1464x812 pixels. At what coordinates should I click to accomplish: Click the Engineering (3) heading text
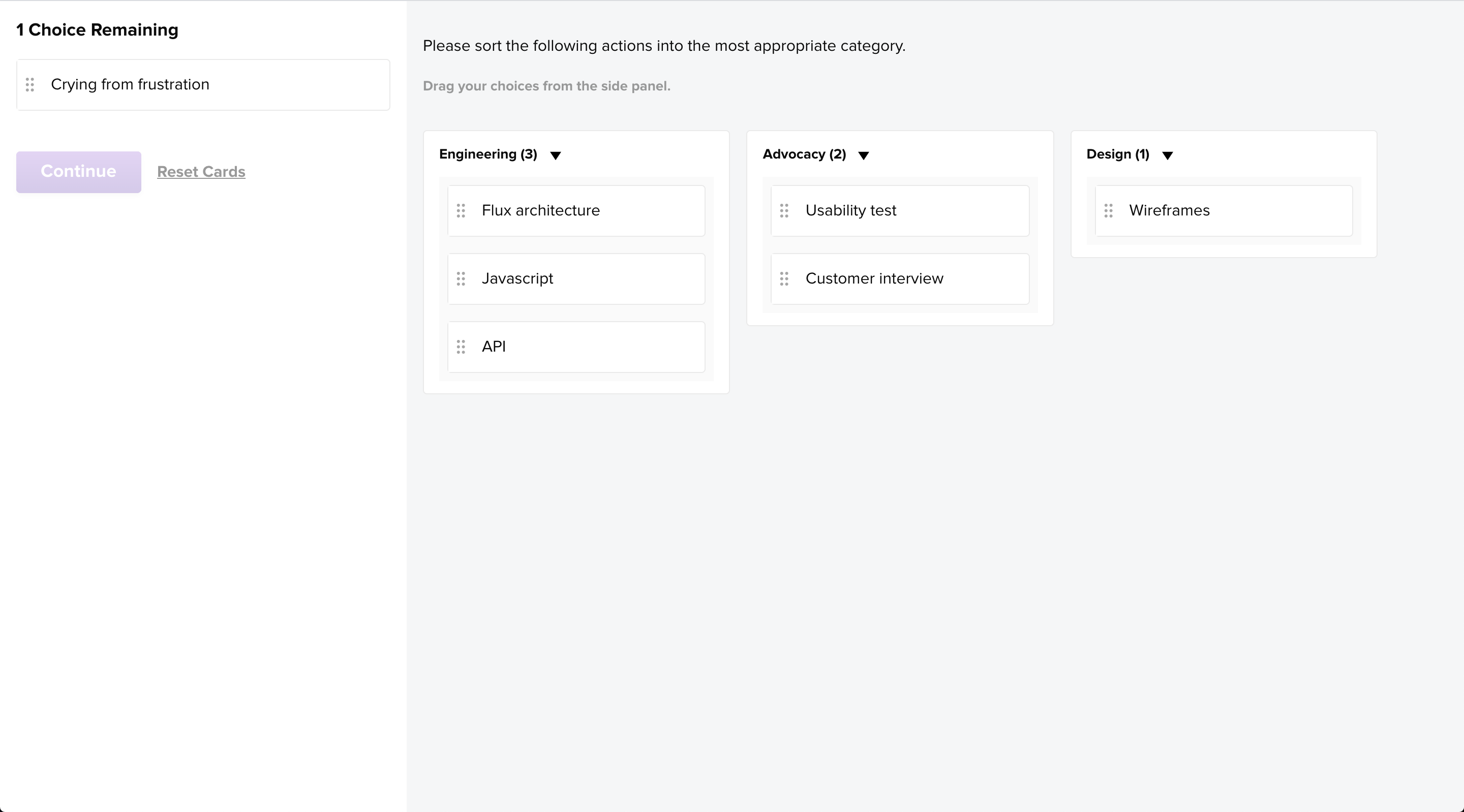click(x=488, y=154)
